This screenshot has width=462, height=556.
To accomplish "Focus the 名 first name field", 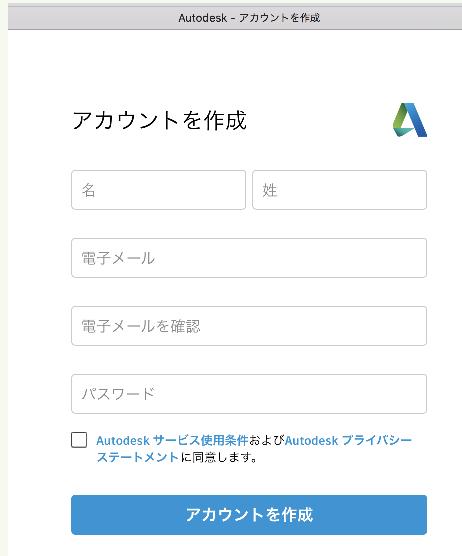I will point(158,190).
